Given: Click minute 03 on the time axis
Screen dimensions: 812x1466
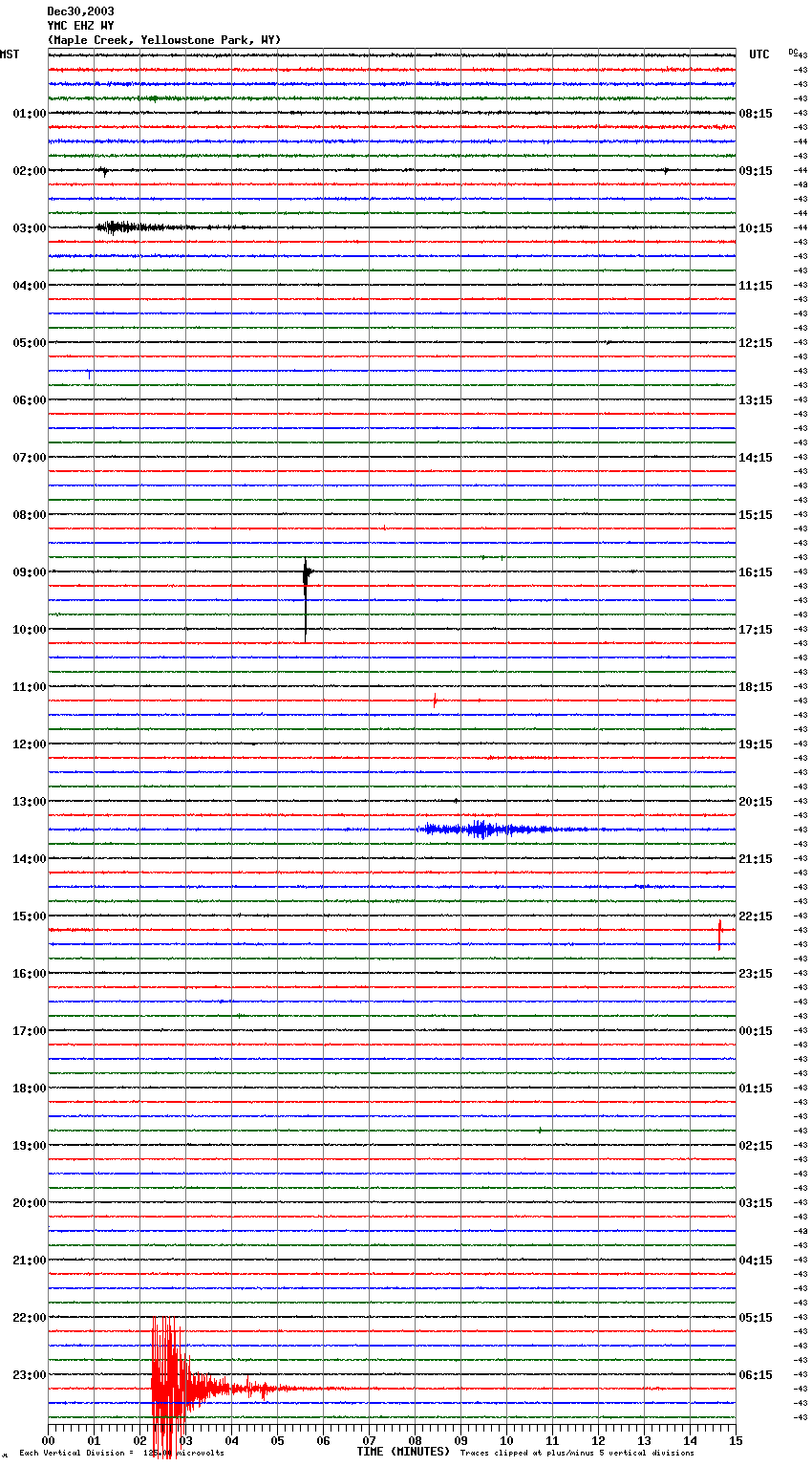Looking at the screenshot, I should (185, 1440).
